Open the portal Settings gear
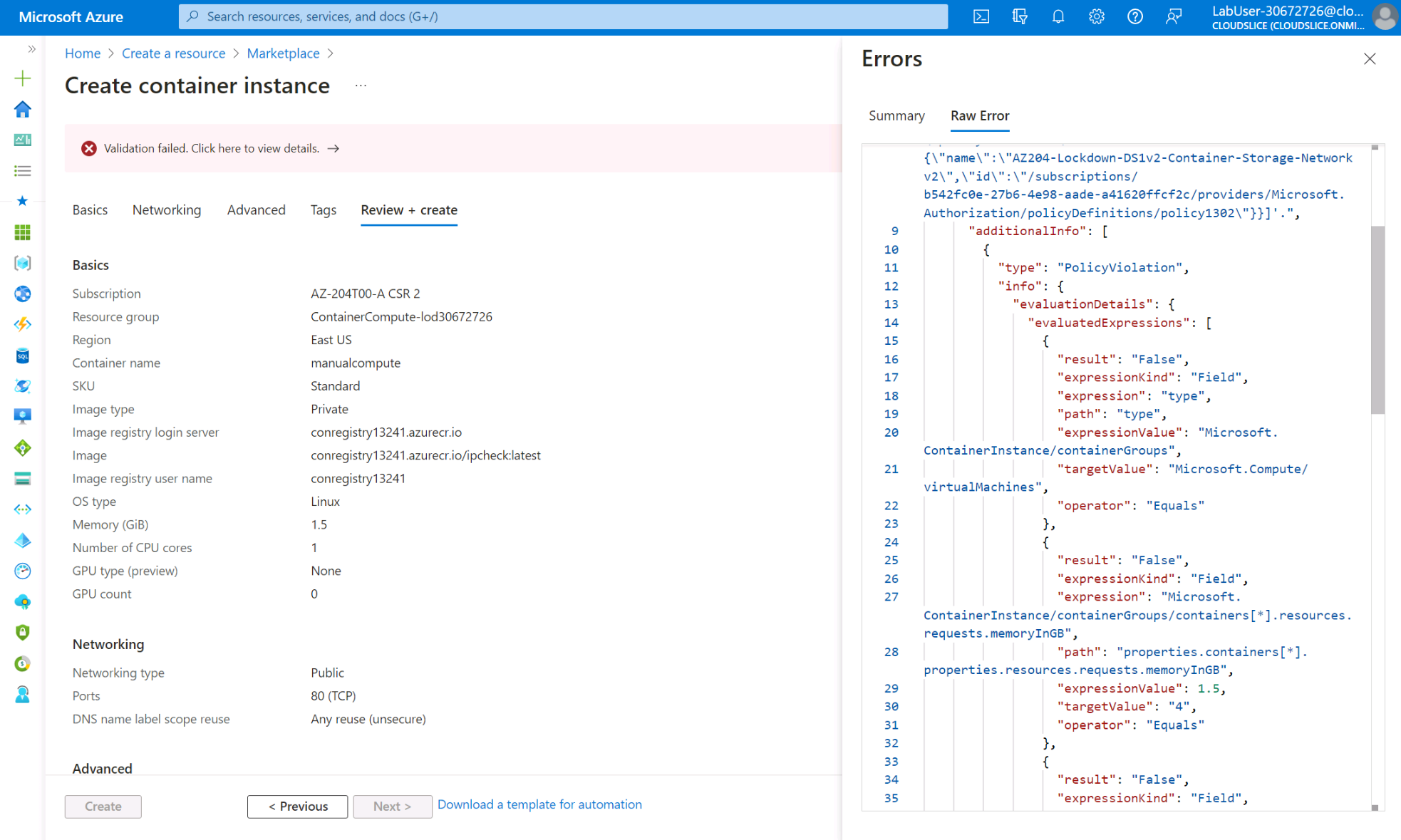Image resolution: width=1401 pixels, height=840 pixels. pos(1097,16)
